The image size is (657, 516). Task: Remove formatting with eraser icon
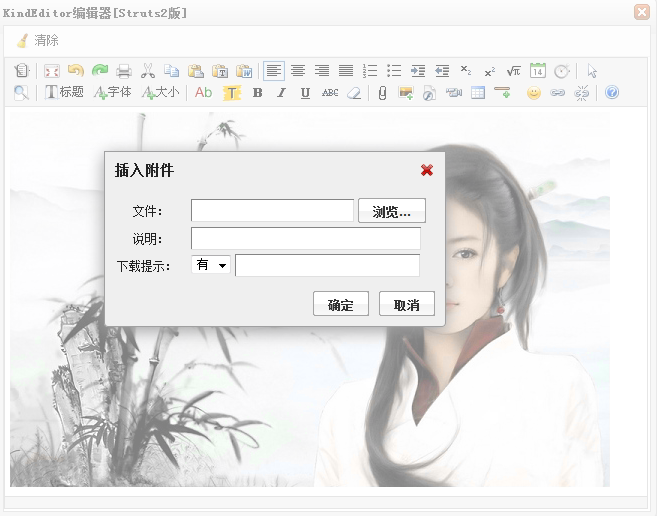354,93
